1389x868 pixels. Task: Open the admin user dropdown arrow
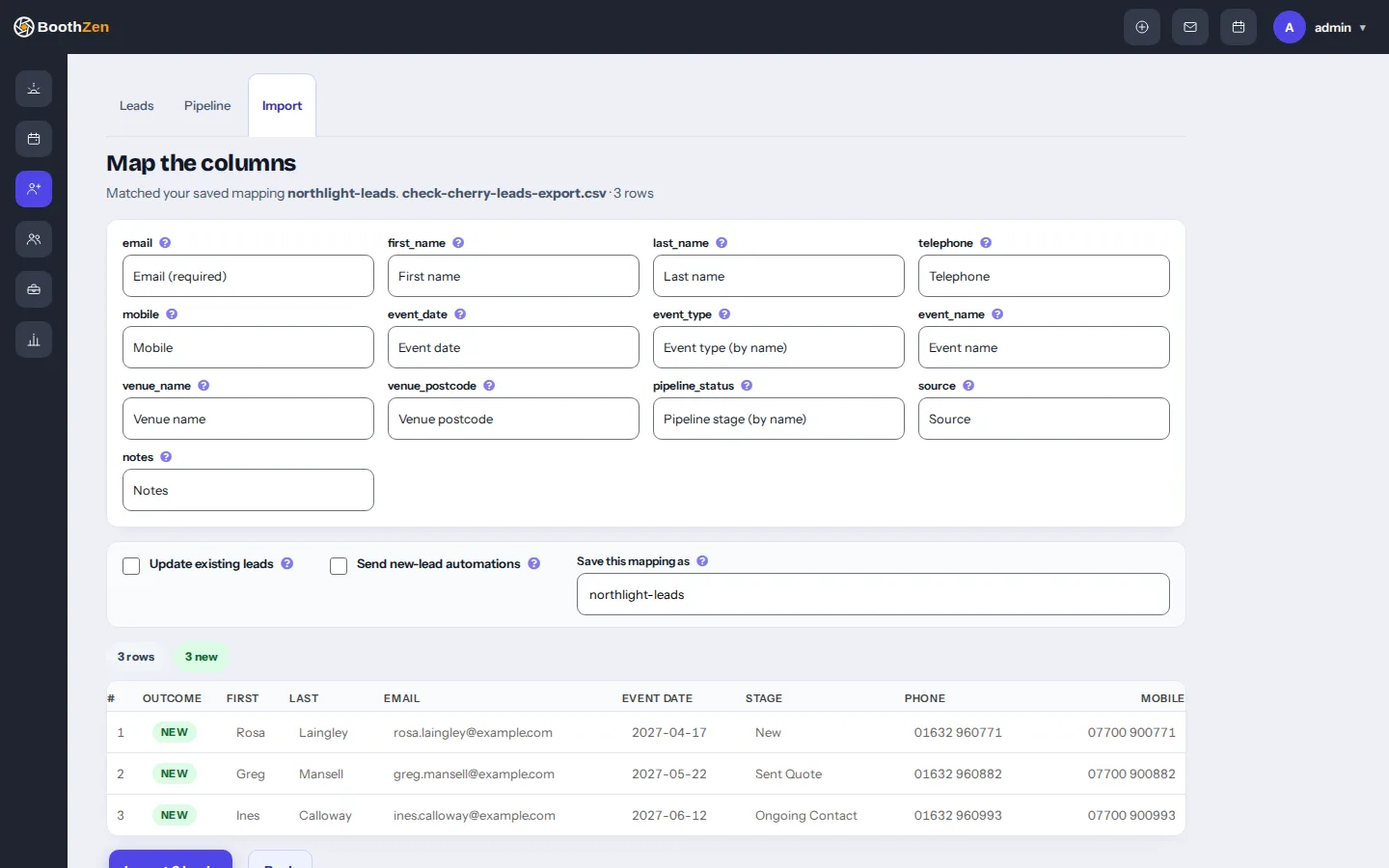tap(1363, 28)
